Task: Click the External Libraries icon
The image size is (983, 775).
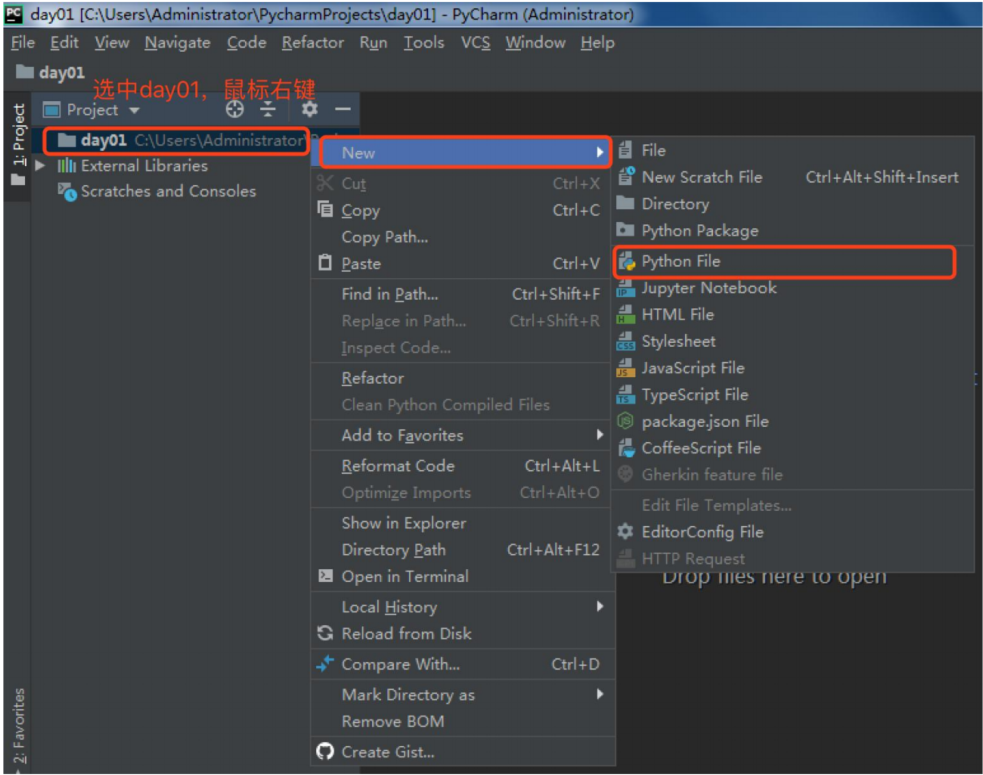Action: (66, 166)
